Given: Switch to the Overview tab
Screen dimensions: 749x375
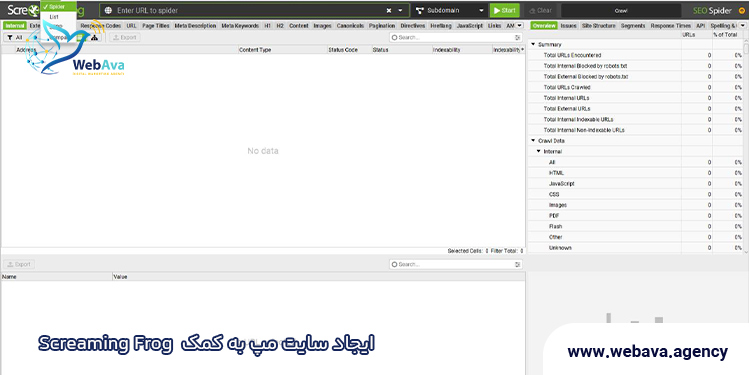Looking at the screenshot, I should (544, 26).
